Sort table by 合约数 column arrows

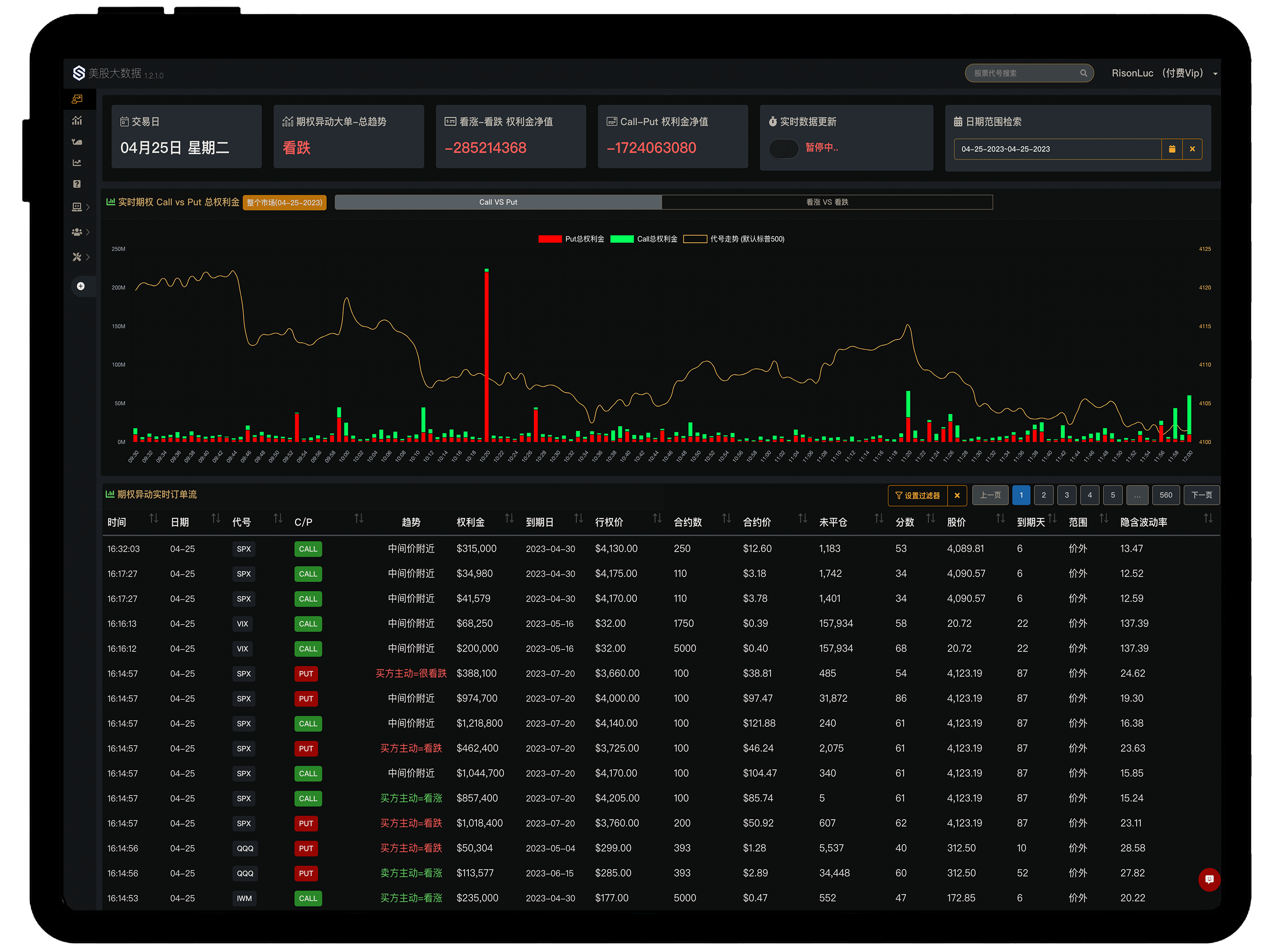[727, 519]
